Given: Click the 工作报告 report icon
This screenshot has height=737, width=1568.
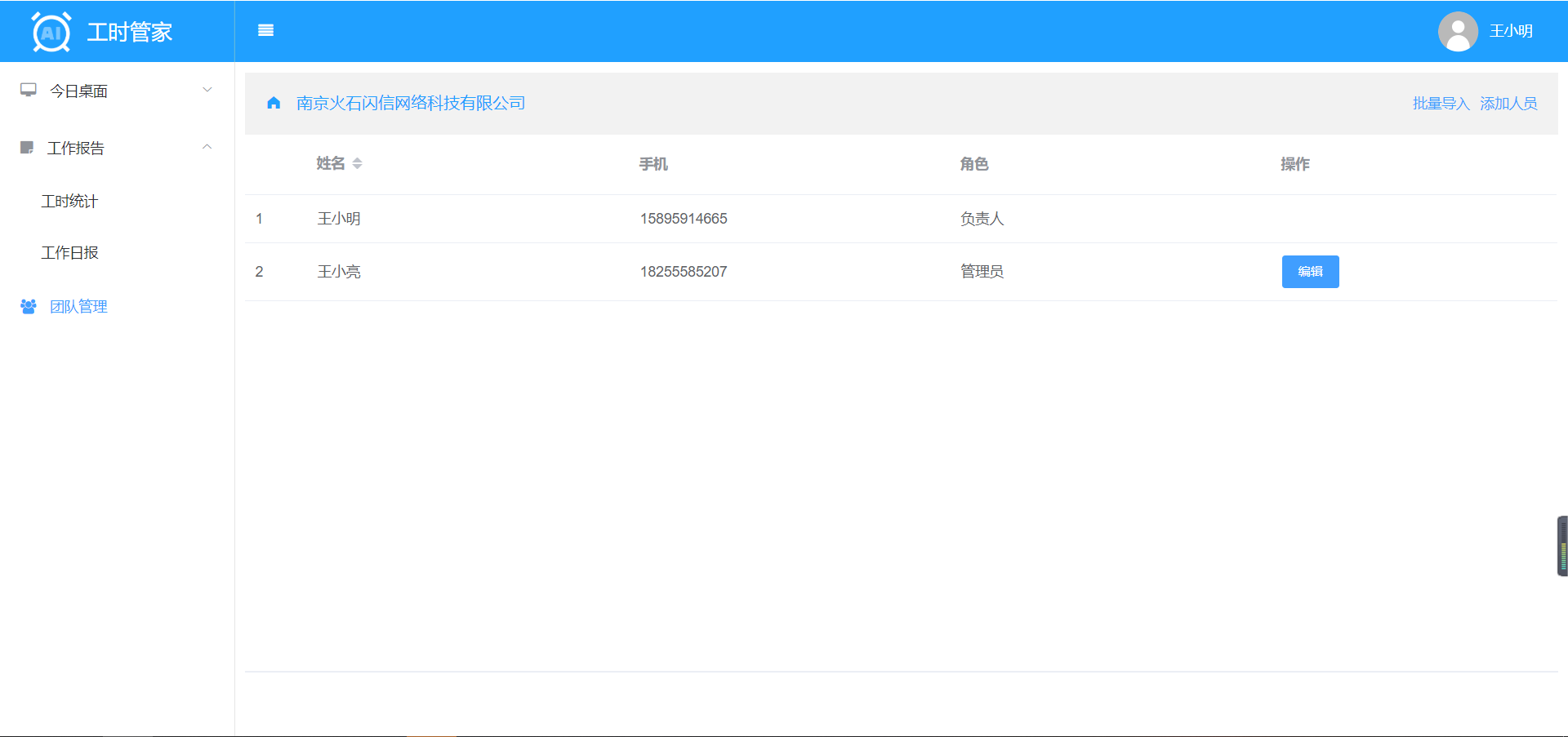Looking at the screenshot, I should coord(27,148).
